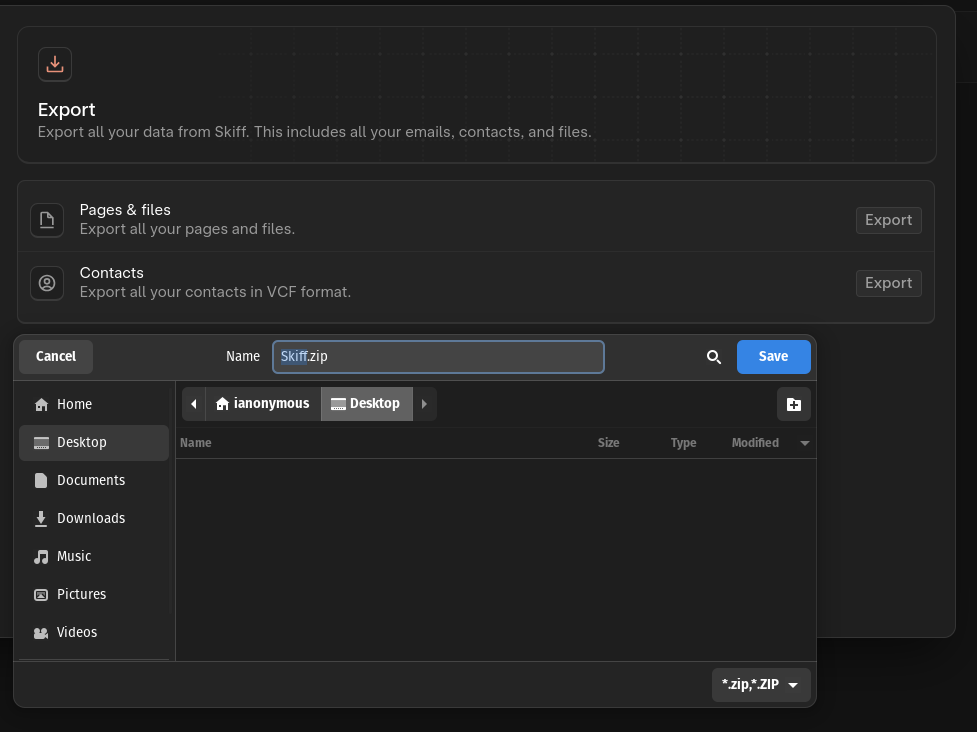Go to Pictures folder in sidebar
This screenshot has width=977, height=732.
point(81,594)
